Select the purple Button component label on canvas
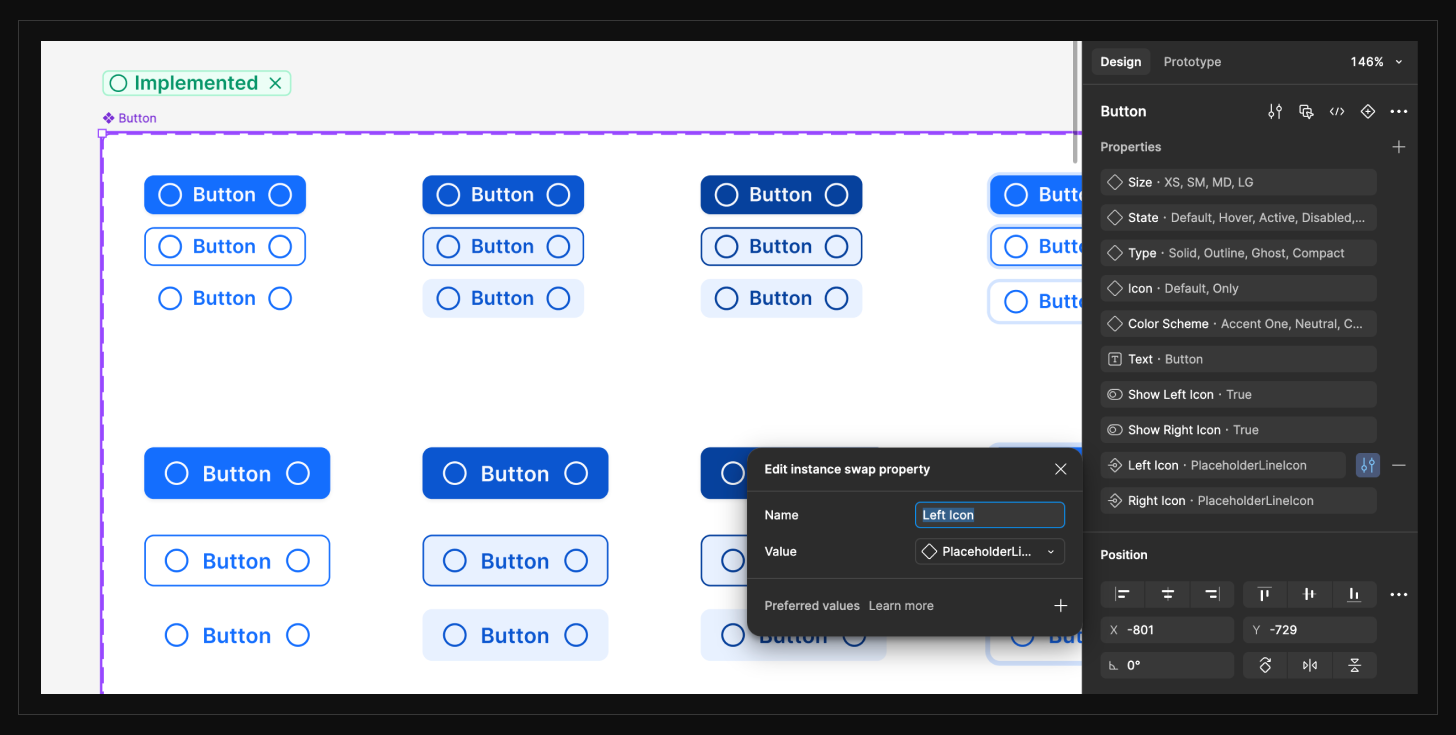Viewport: 1456px width, 735px height. tap(130, 118)
